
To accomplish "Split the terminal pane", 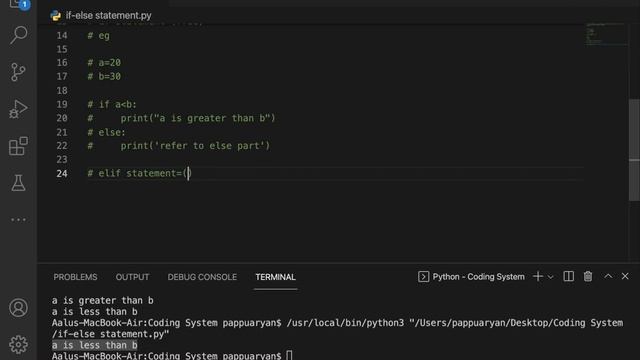I will (569, 277).
